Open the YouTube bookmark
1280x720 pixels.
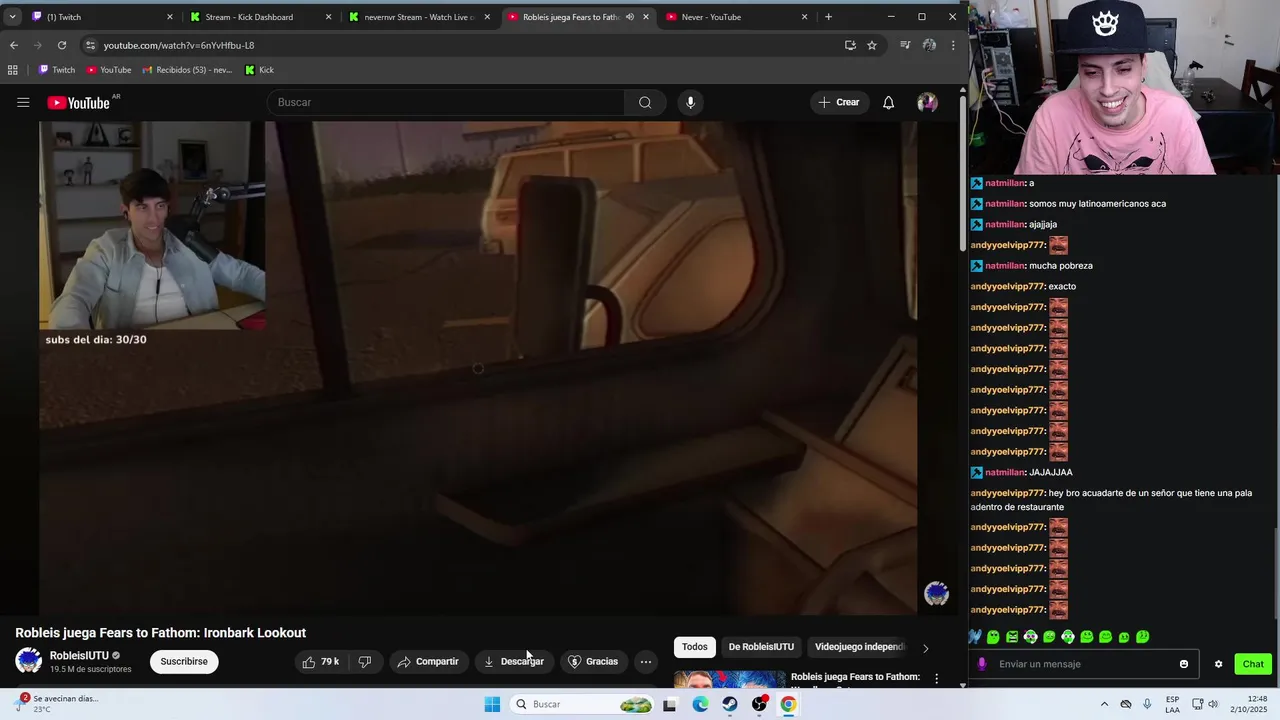[x=109, y=70]
